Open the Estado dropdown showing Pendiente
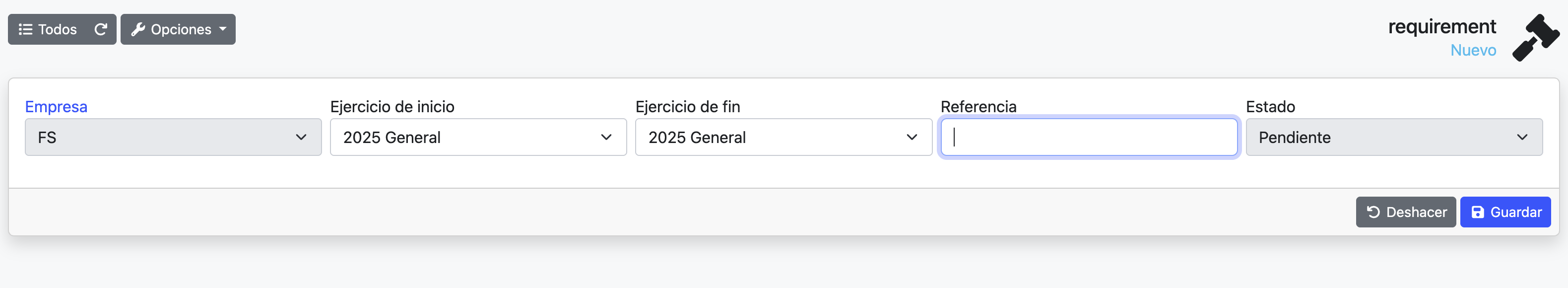The width and height of the screenshot is (1568, 288). (x=1394, y=137)
